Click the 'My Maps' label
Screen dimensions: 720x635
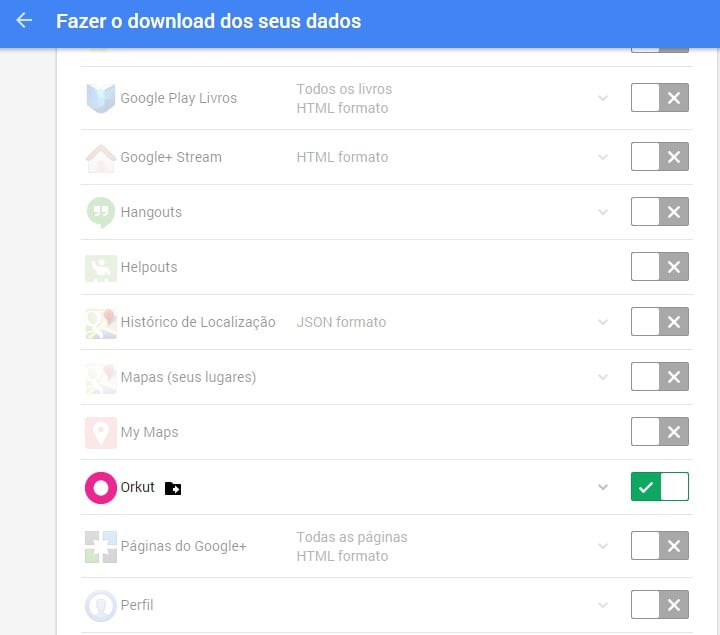(149, 432)
